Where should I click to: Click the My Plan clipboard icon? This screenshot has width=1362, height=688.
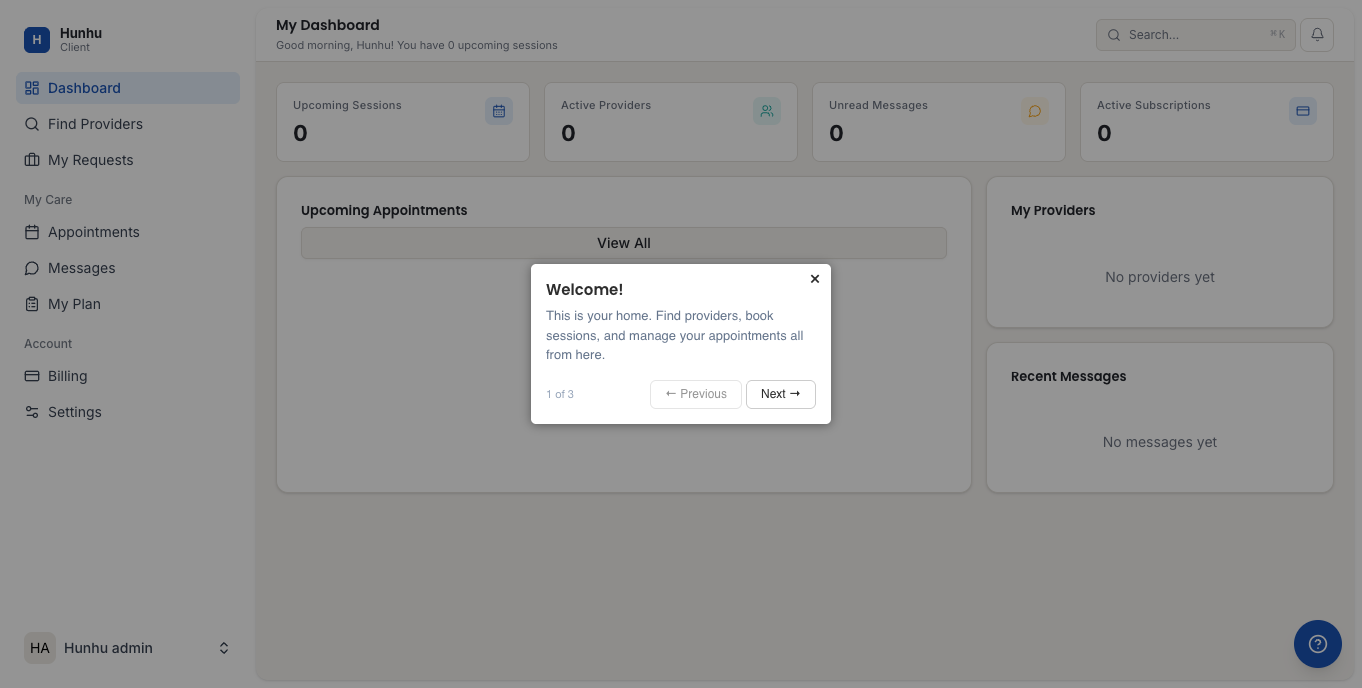click(32, 304)
